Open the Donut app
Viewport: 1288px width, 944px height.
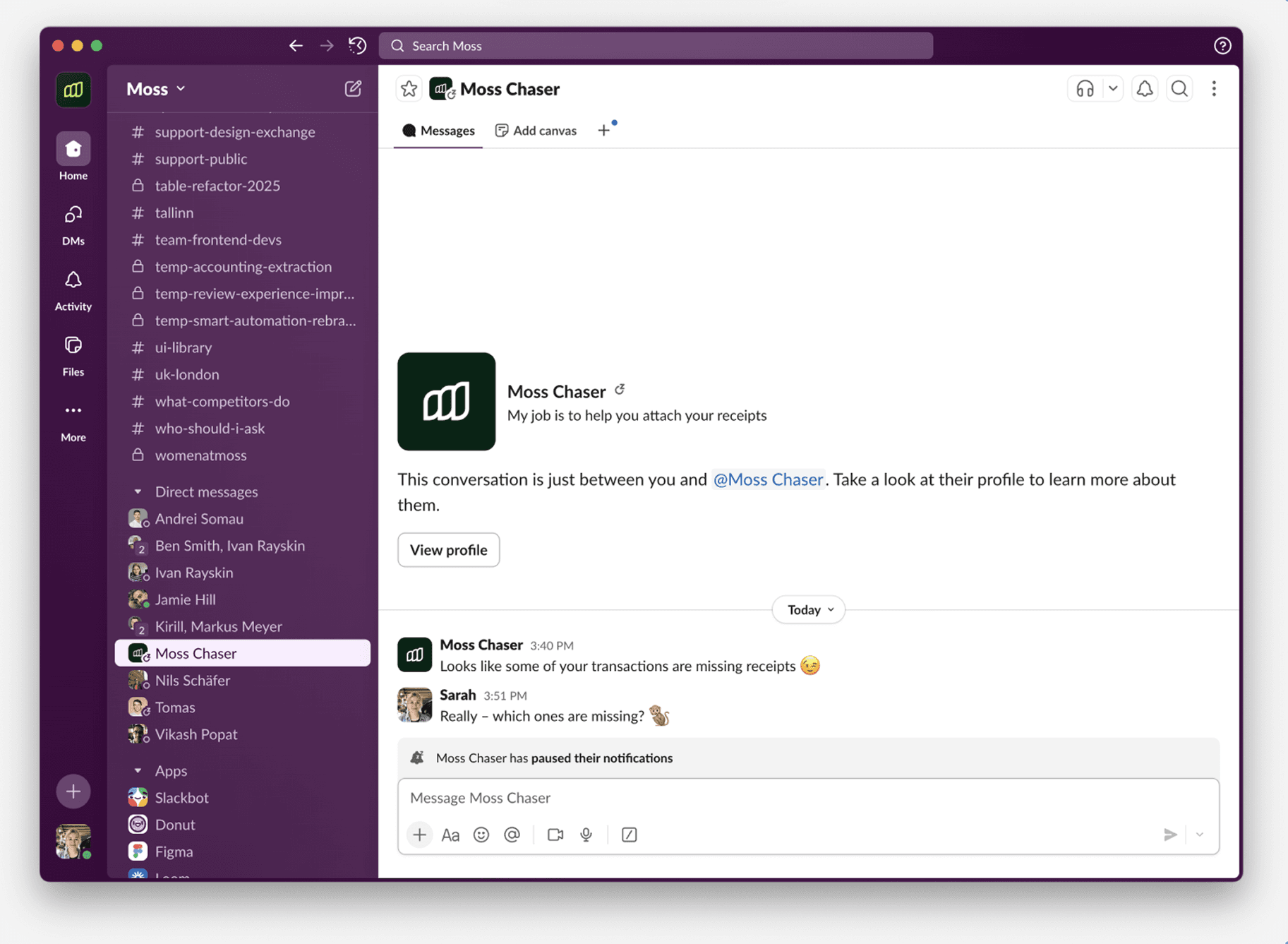tap(242, 824)
